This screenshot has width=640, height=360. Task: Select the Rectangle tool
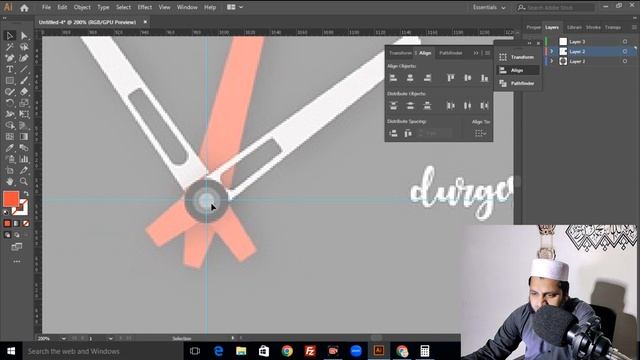[10, 80]
